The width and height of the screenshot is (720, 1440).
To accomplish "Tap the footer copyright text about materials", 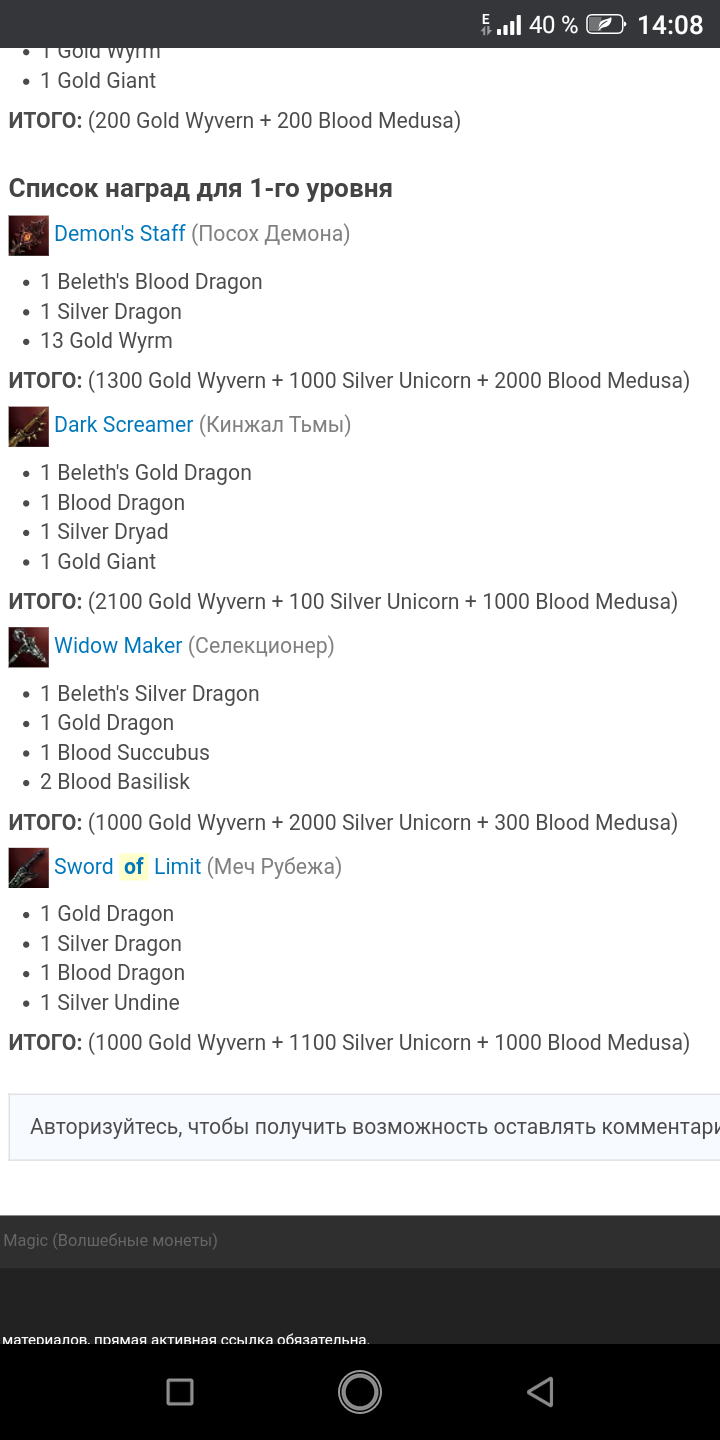I will tap(186, 1339).
